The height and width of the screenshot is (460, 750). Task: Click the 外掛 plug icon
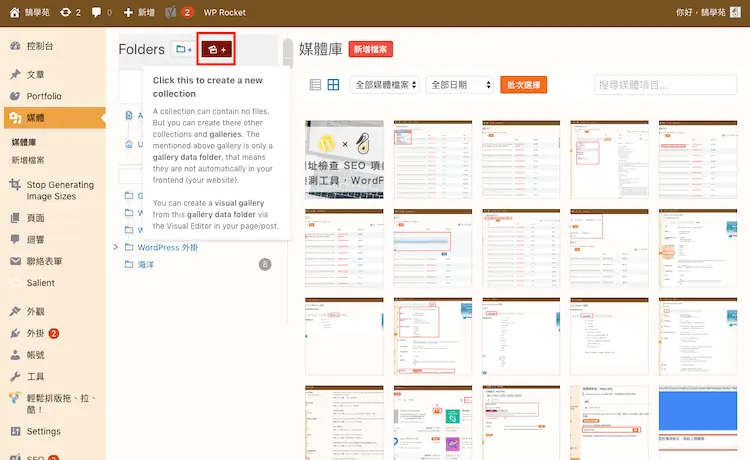pyautogui.click(x=15, y=333)
